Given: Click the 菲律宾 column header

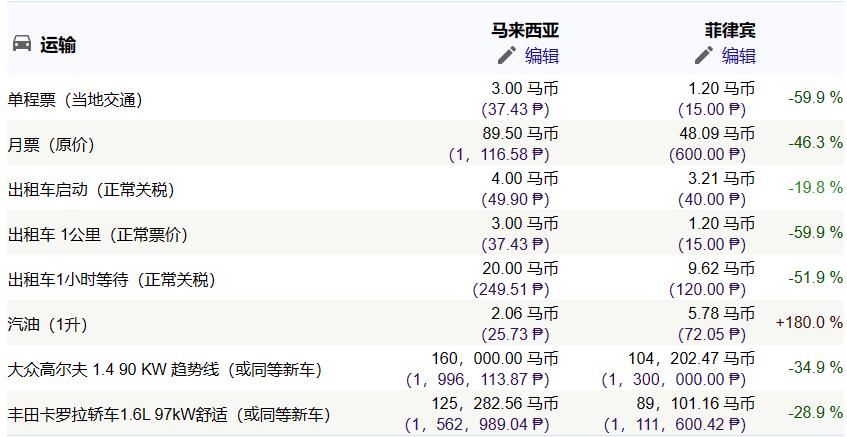Looking at the screenshot, I should (730, 30).
